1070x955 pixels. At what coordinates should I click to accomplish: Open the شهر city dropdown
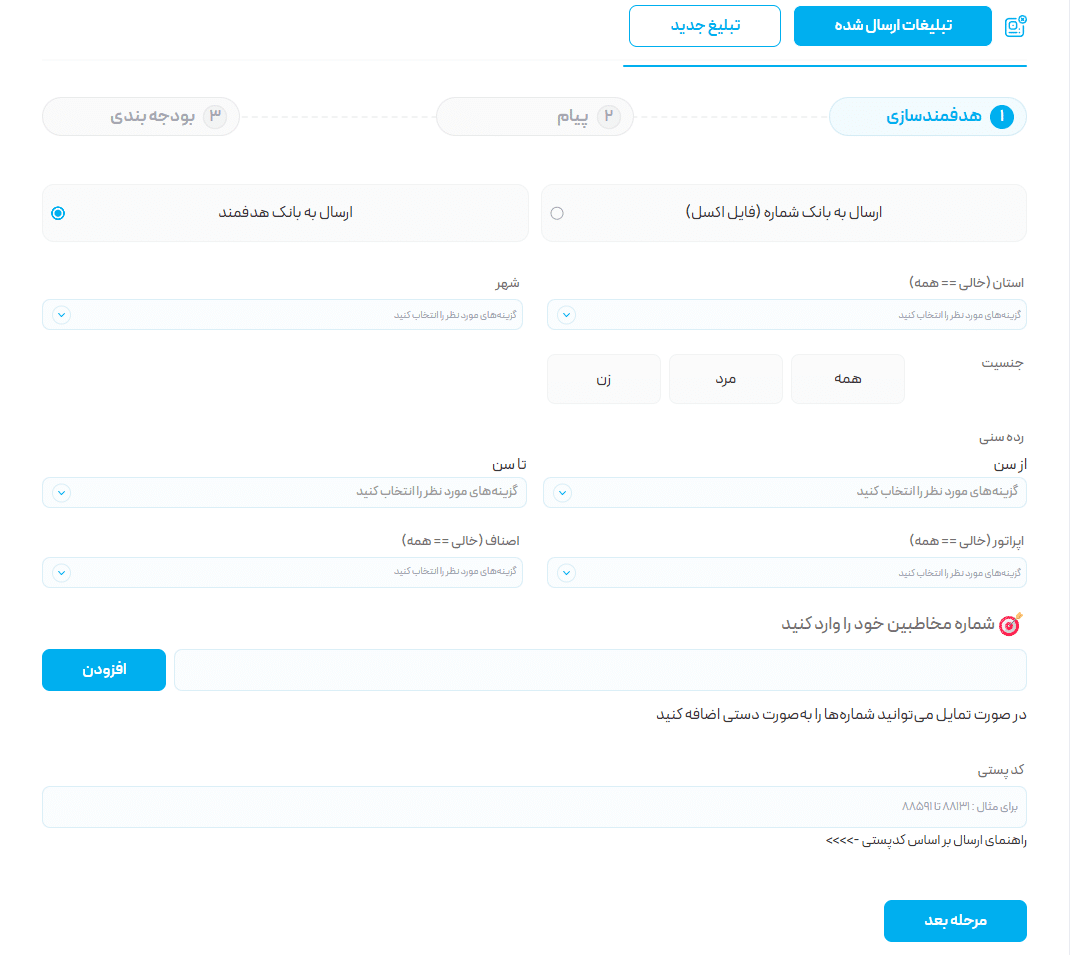coord(282,315)
